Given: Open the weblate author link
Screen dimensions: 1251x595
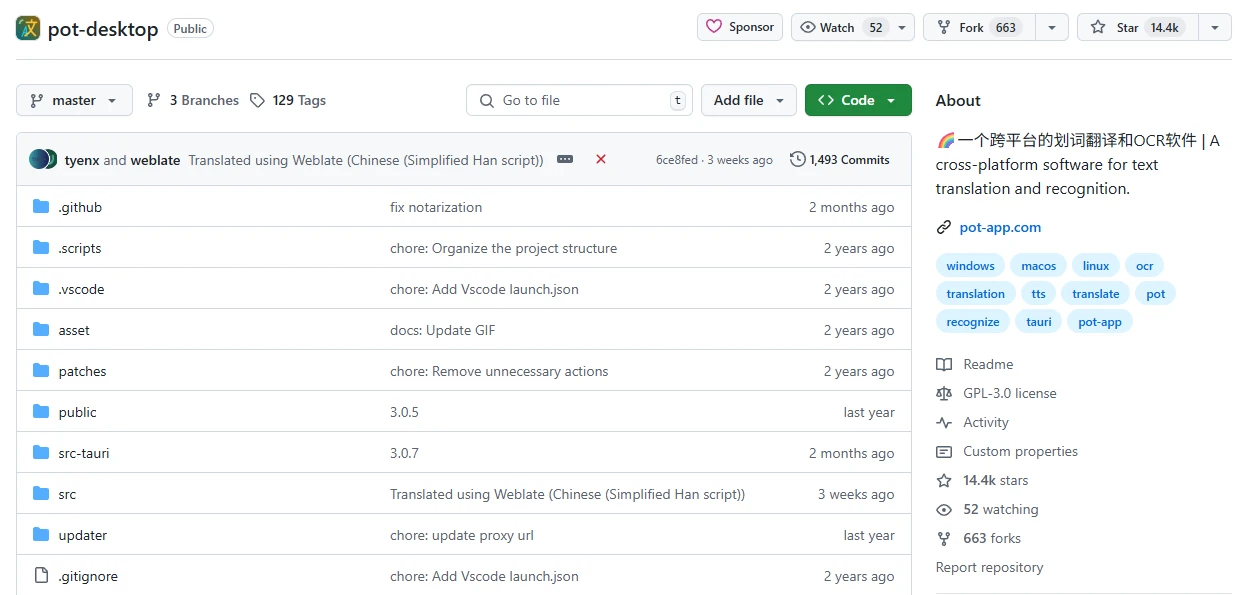Looking at the screenshot, I should pos(155,160).
